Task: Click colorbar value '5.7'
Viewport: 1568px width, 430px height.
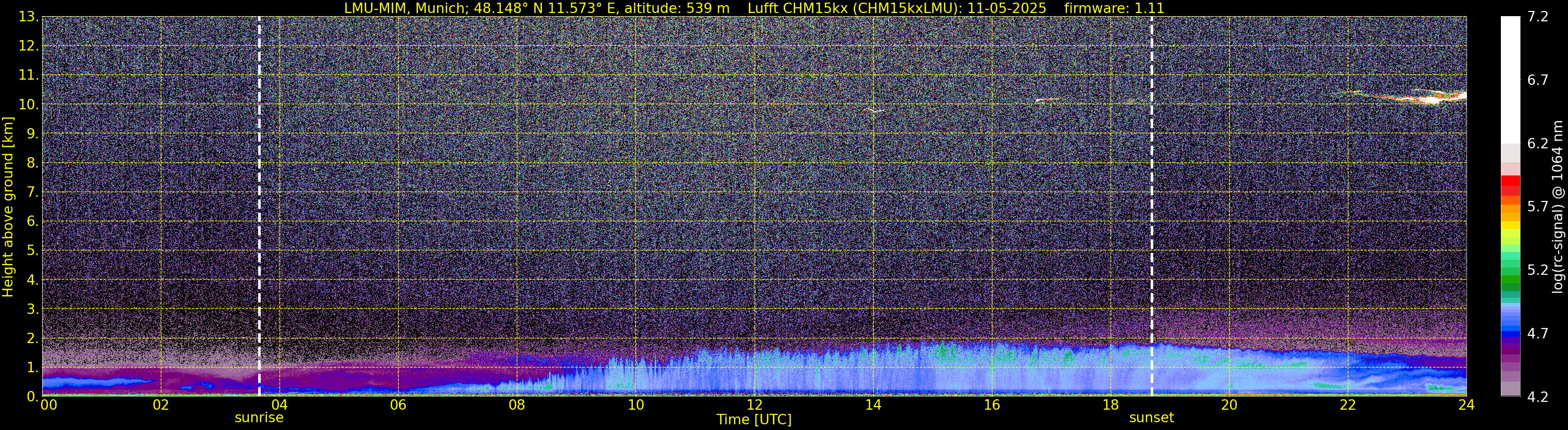Action: click(x=1538, y=207)
